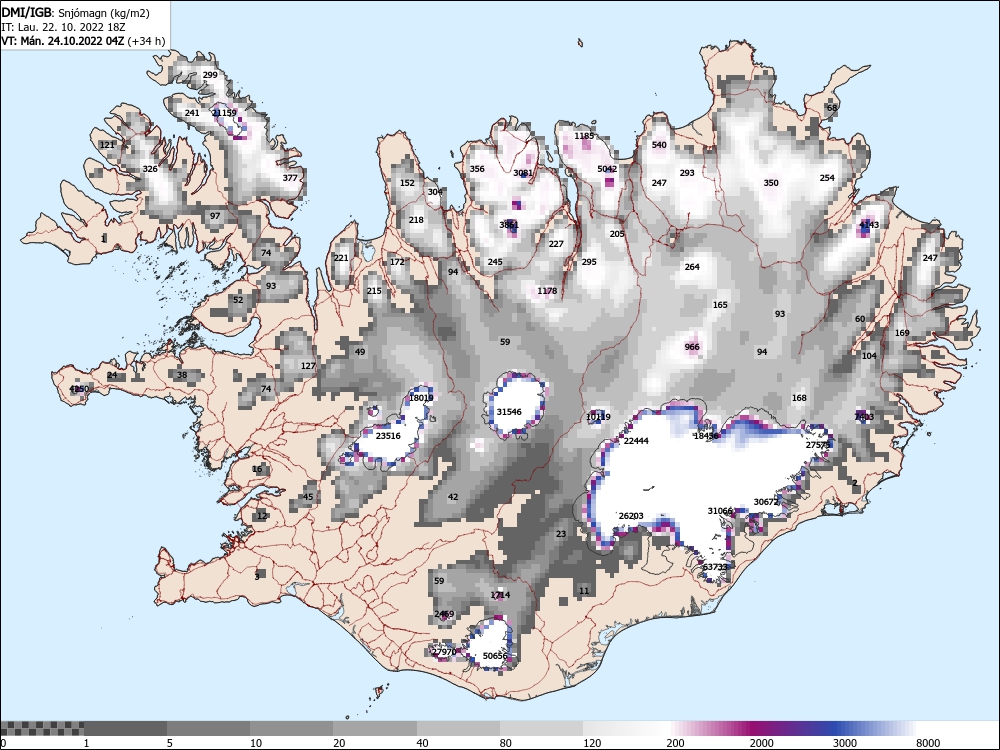Click snow value '215'

[374, 291]
